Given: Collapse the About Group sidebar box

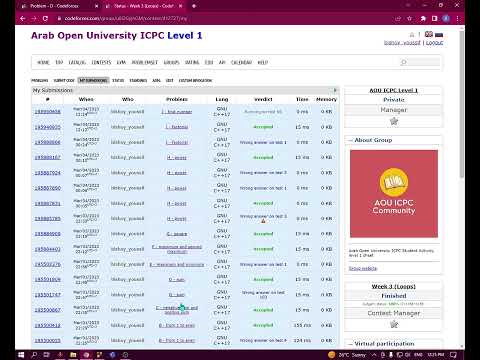Looking at the screenshot, I should 350,140.
